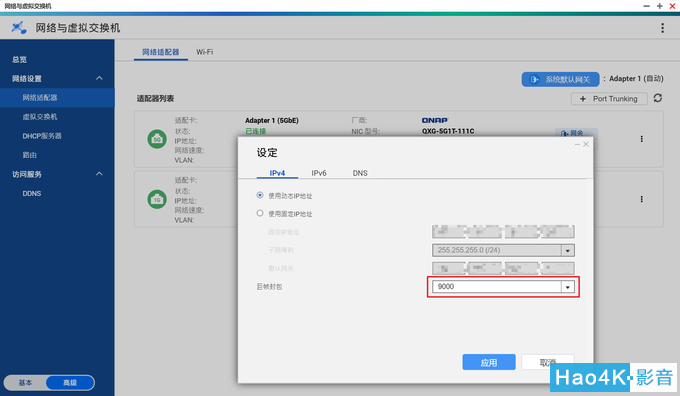Open DDNS in the sidebar
This screenshot has height=396, width=680.
pos(32,193)
